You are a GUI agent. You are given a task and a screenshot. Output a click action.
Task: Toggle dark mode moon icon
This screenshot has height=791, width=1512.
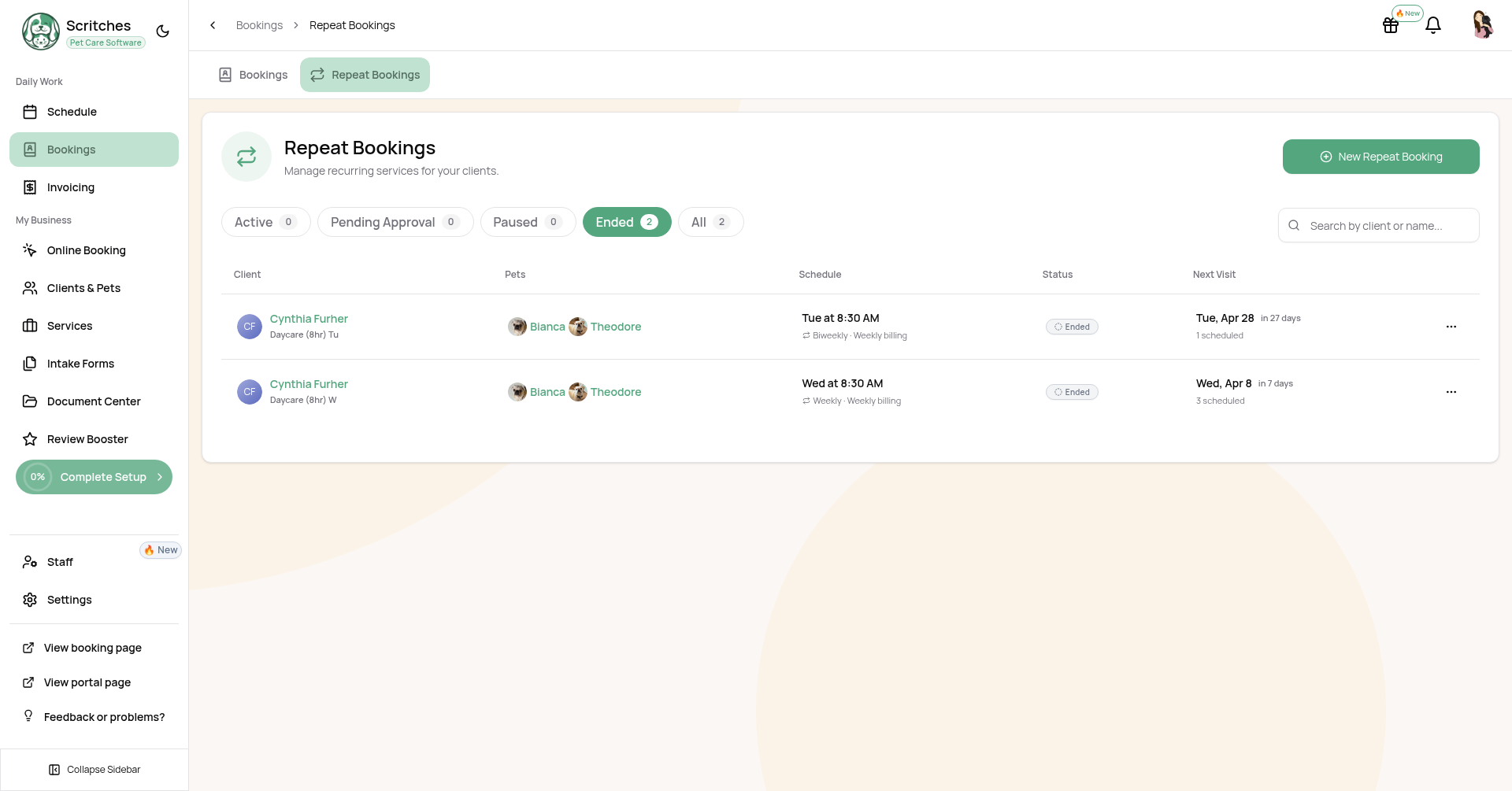(163, 31)
